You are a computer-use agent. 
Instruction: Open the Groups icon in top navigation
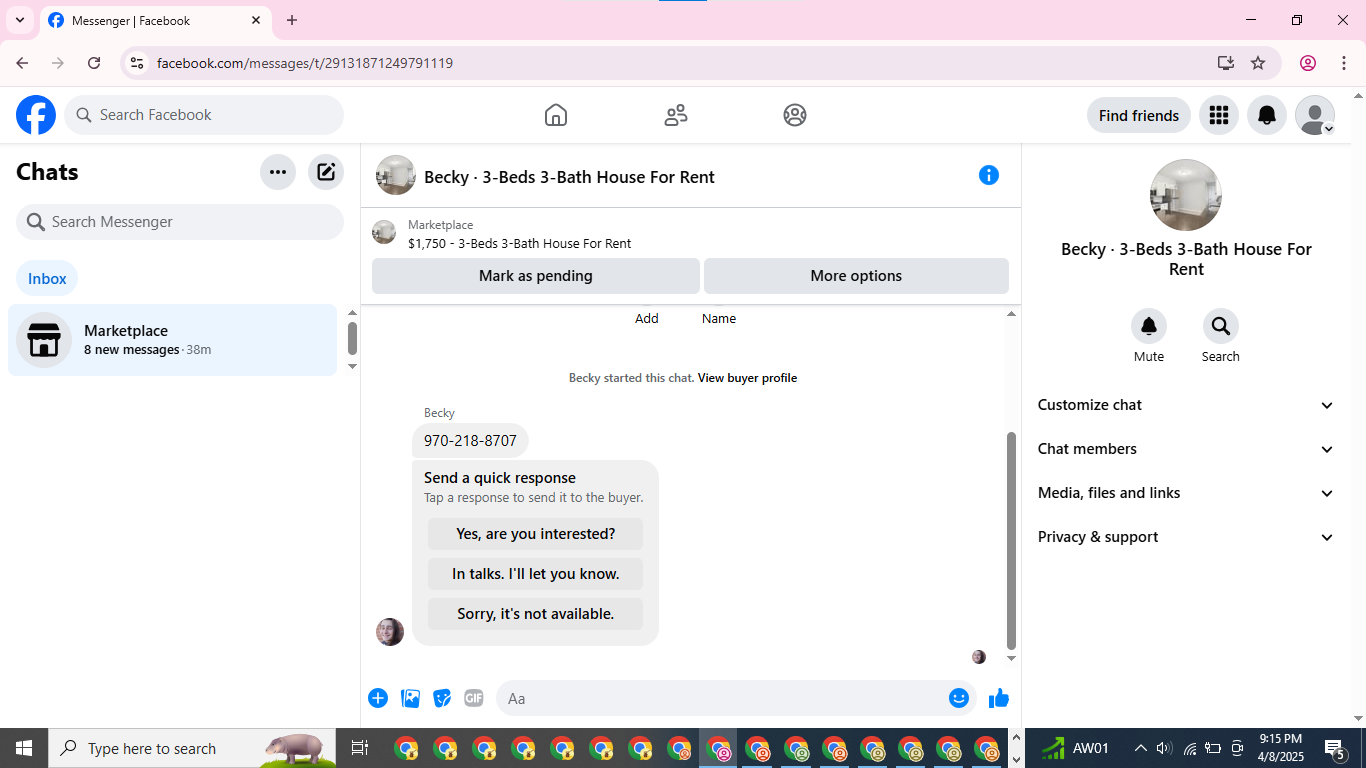click(x=795, y=115)
